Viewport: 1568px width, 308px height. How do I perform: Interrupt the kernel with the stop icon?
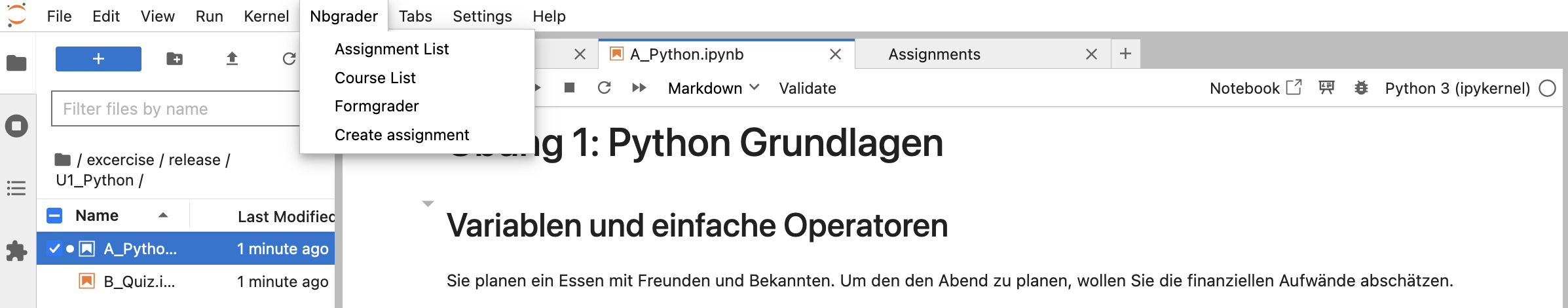point(569,88)
